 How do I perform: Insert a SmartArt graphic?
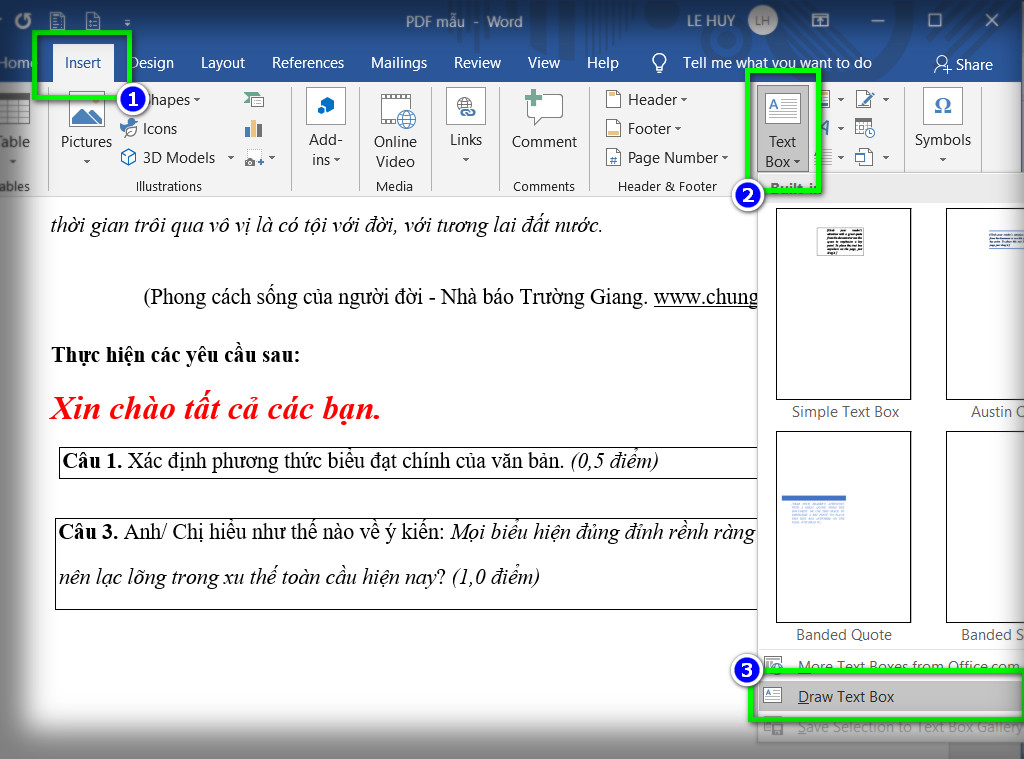coord(253,99)
